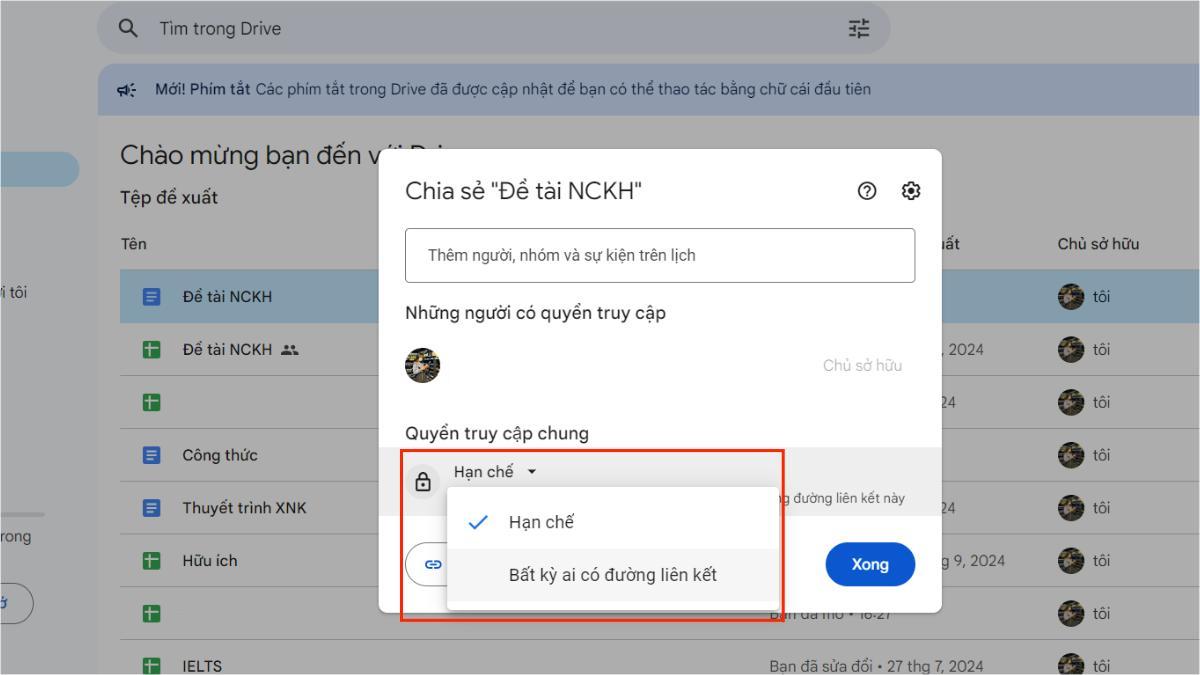Click the Sheets icon of shared Đề tài NCKH

[x=152, y=350]
